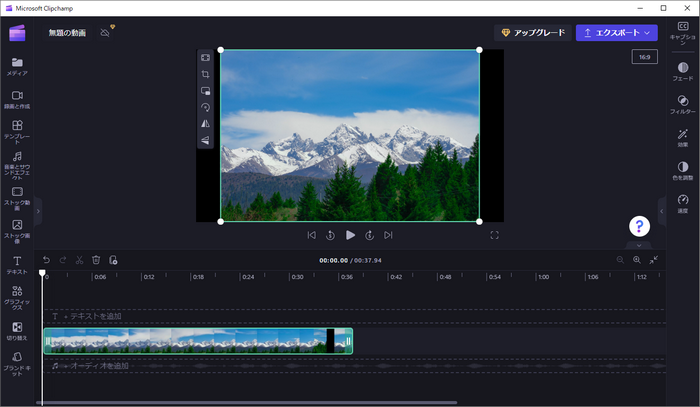The image size is (700, 407).
Task: Open the 16:9 aspect ratio selector
Action: click(x=644, y=58)
